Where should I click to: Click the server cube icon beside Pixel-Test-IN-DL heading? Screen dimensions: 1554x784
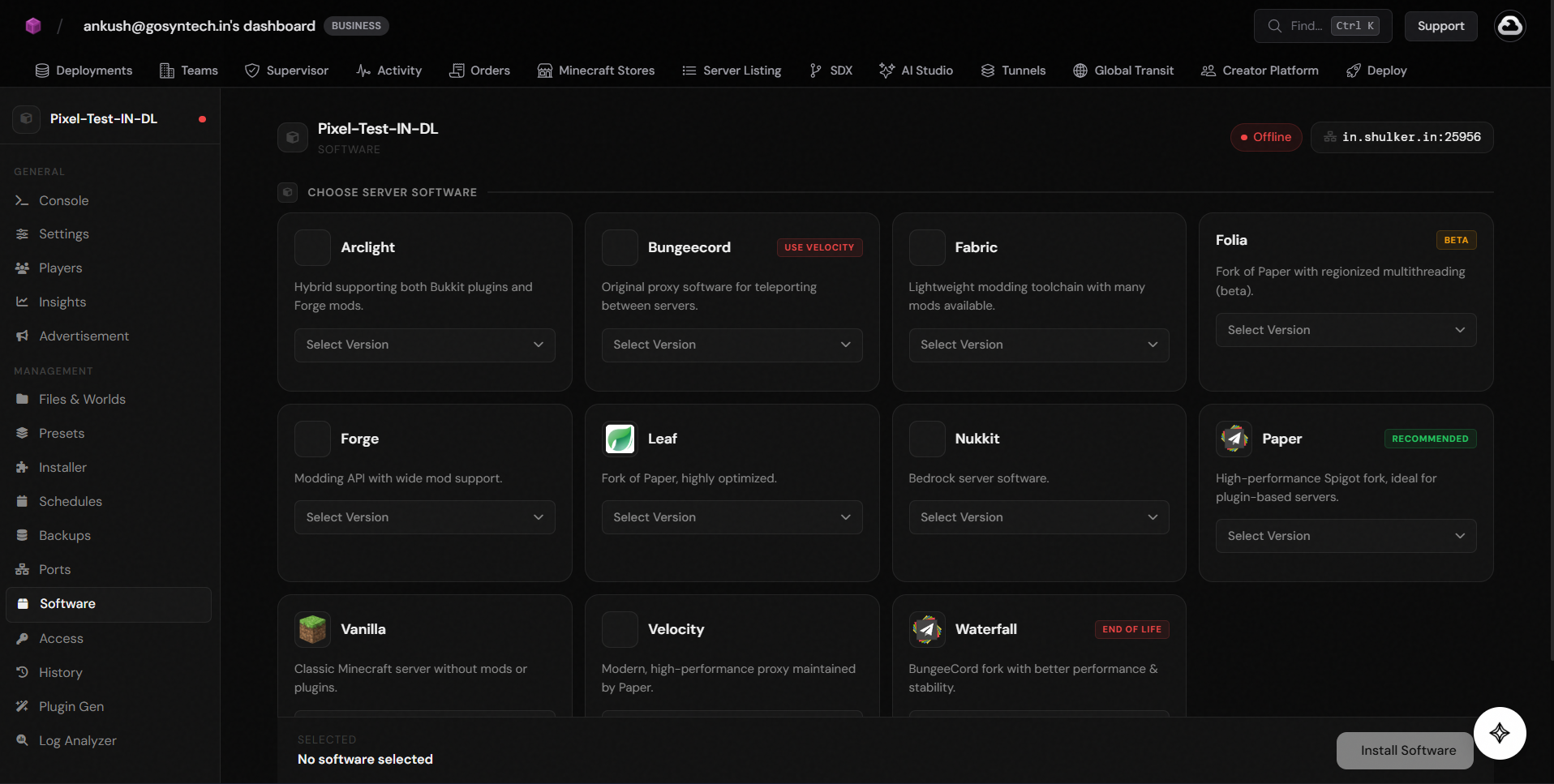293,137
